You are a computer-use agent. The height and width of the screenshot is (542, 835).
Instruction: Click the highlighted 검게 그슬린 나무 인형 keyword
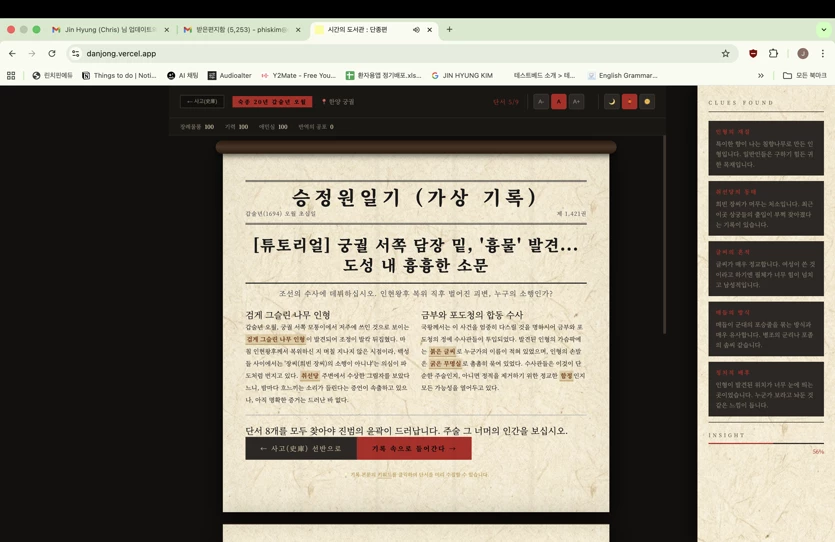[276, 339]
